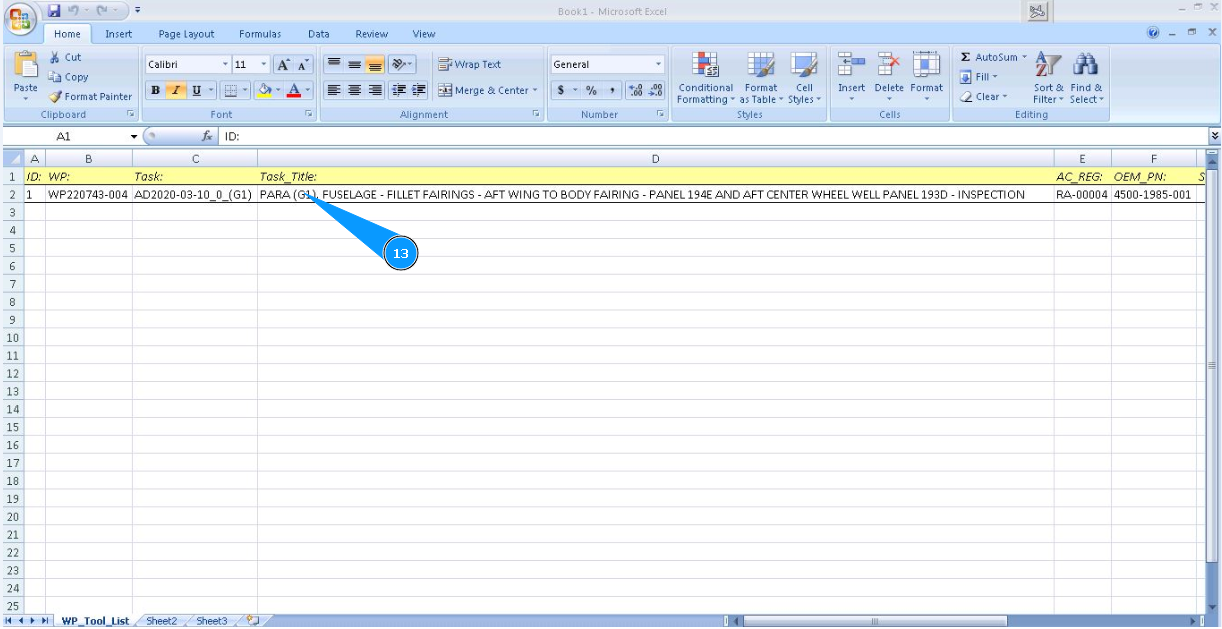Decrease font size with Shrink Font
Viewport: 1222px width, 629px height.
[x=303, y=64]
